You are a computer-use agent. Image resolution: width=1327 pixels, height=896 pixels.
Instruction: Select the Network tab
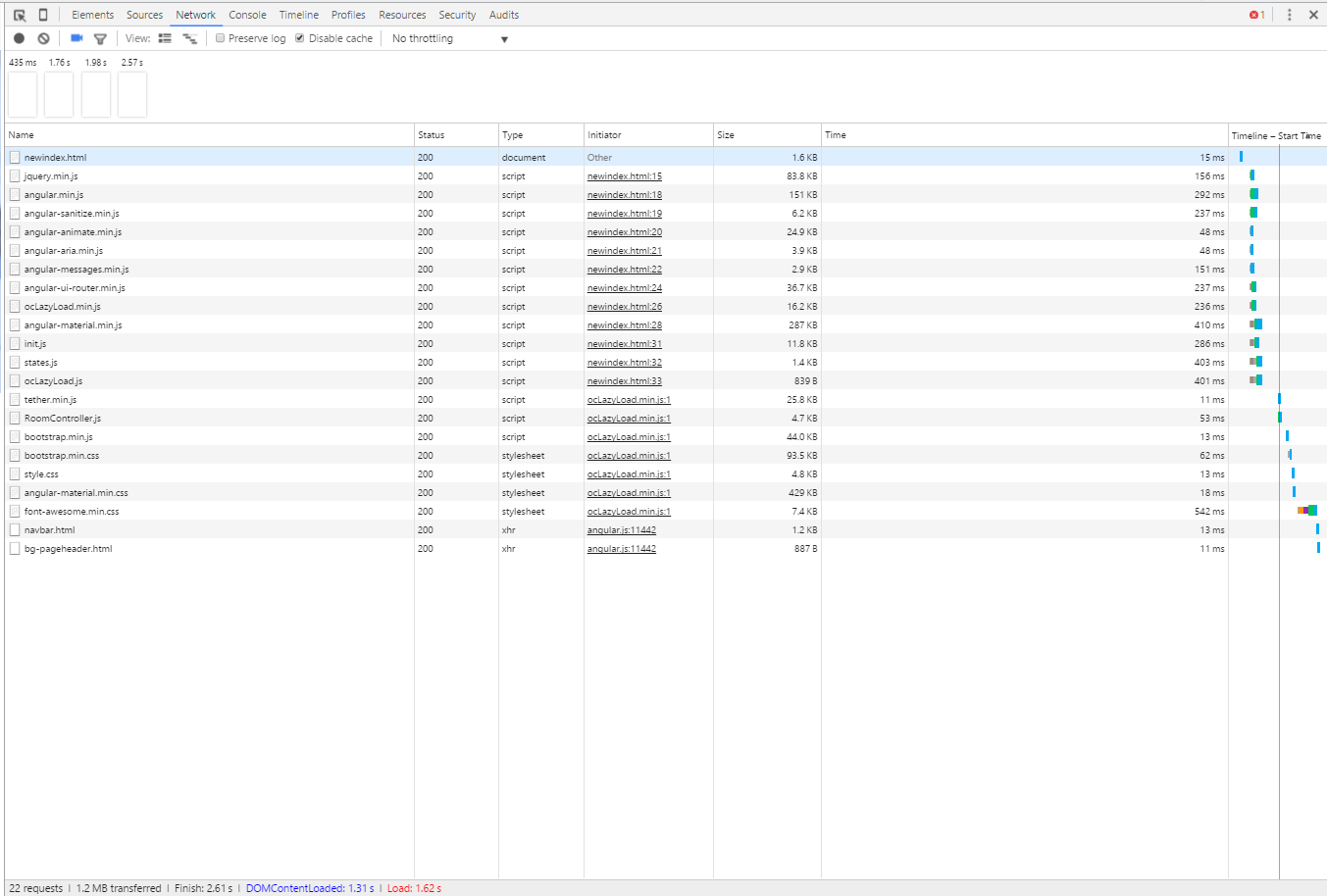[196, 15]
